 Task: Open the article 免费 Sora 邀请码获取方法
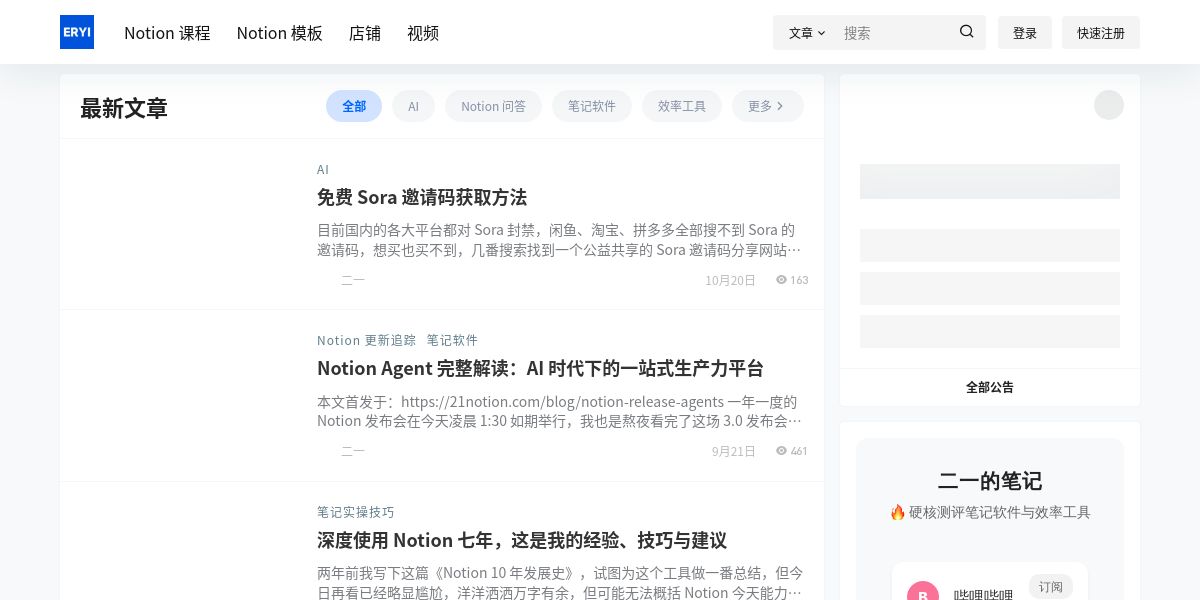click(422, 197)
